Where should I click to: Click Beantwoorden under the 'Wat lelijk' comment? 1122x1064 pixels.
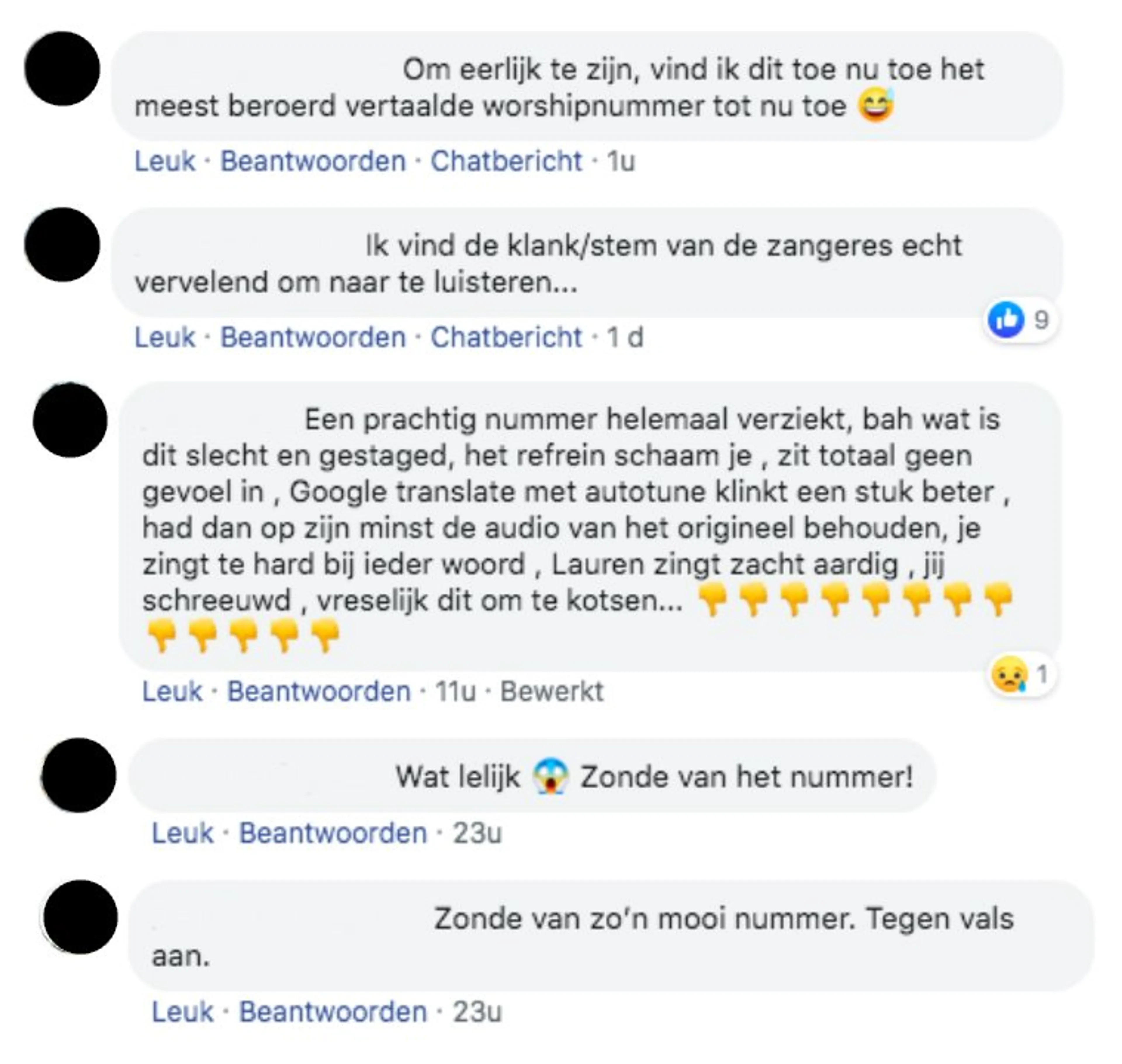click(x=333, y=833)
